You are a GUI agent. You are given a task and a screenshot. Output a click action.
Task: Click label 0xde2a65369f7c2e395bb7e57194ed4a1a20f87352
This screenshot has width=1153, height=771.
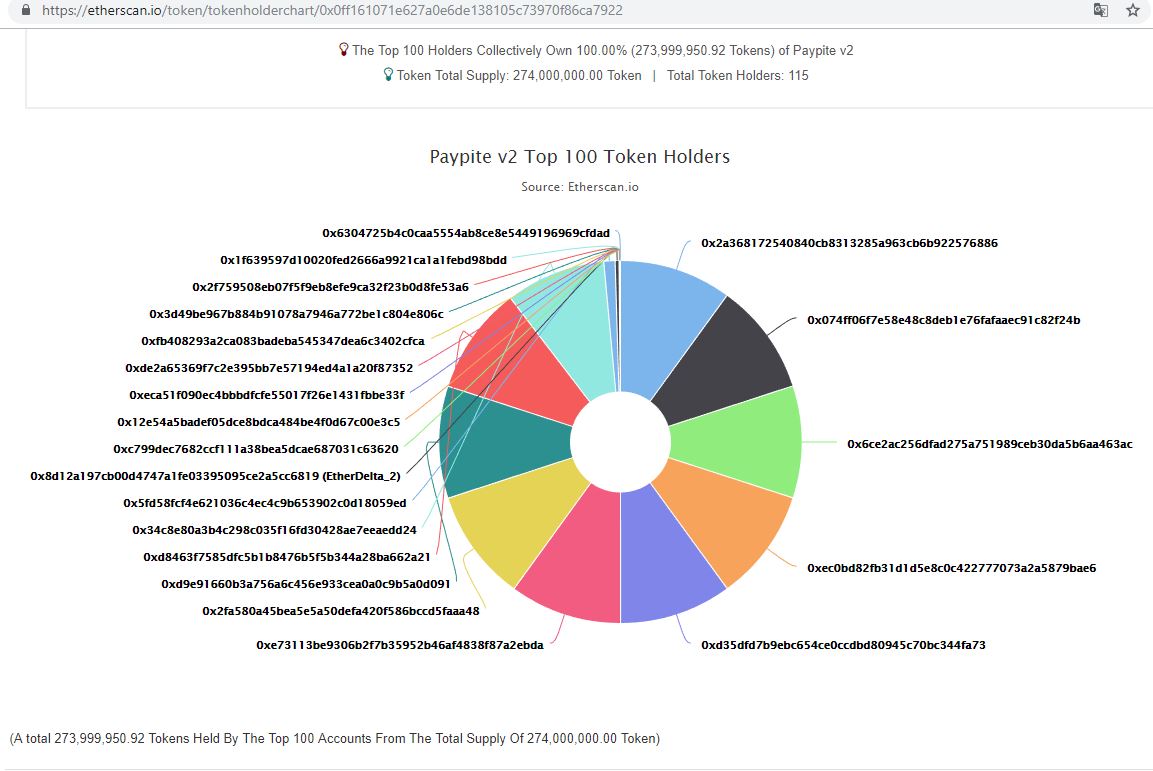coord(269,367)
